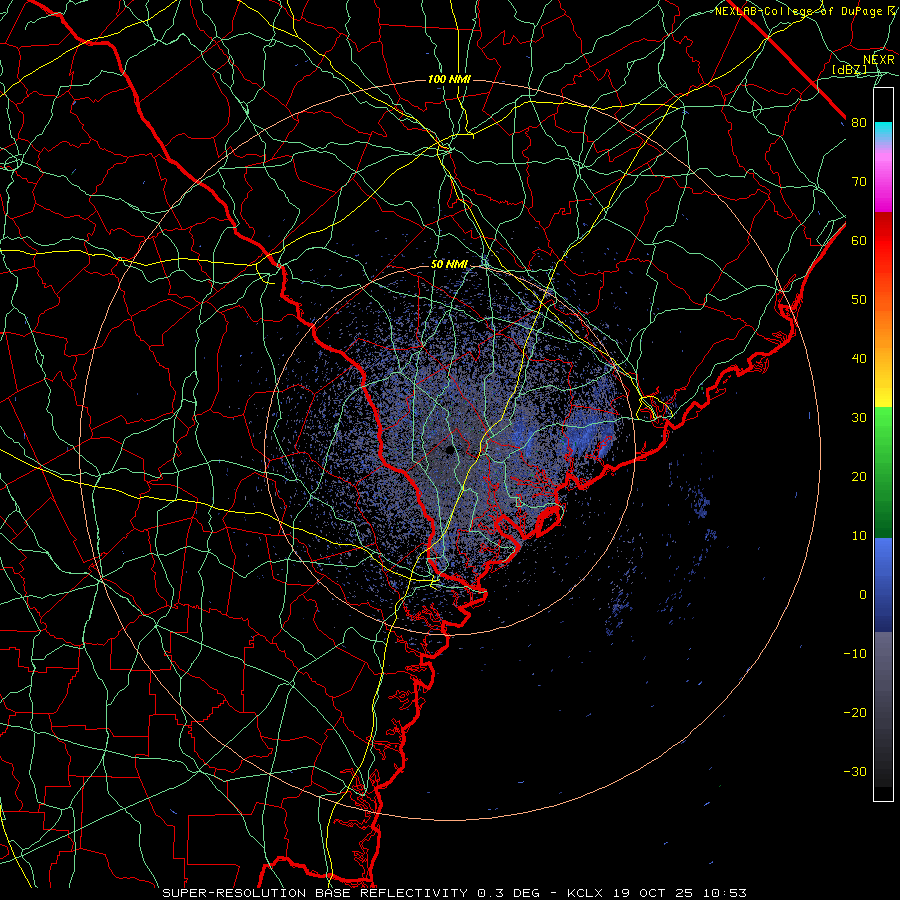The width and height of the screenshot is (900, 900).
Task: Click the "100 NMI" range ring label
Action: coord(449,79)
